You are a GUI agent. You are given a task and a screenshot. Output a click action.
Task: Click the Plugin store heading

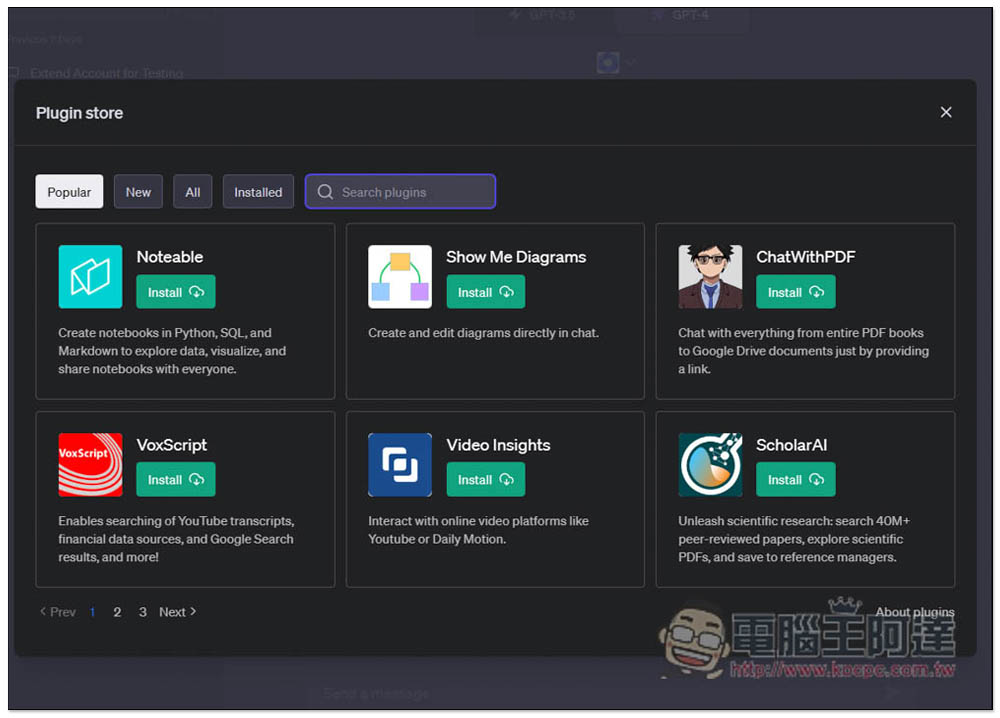[79, 113]
